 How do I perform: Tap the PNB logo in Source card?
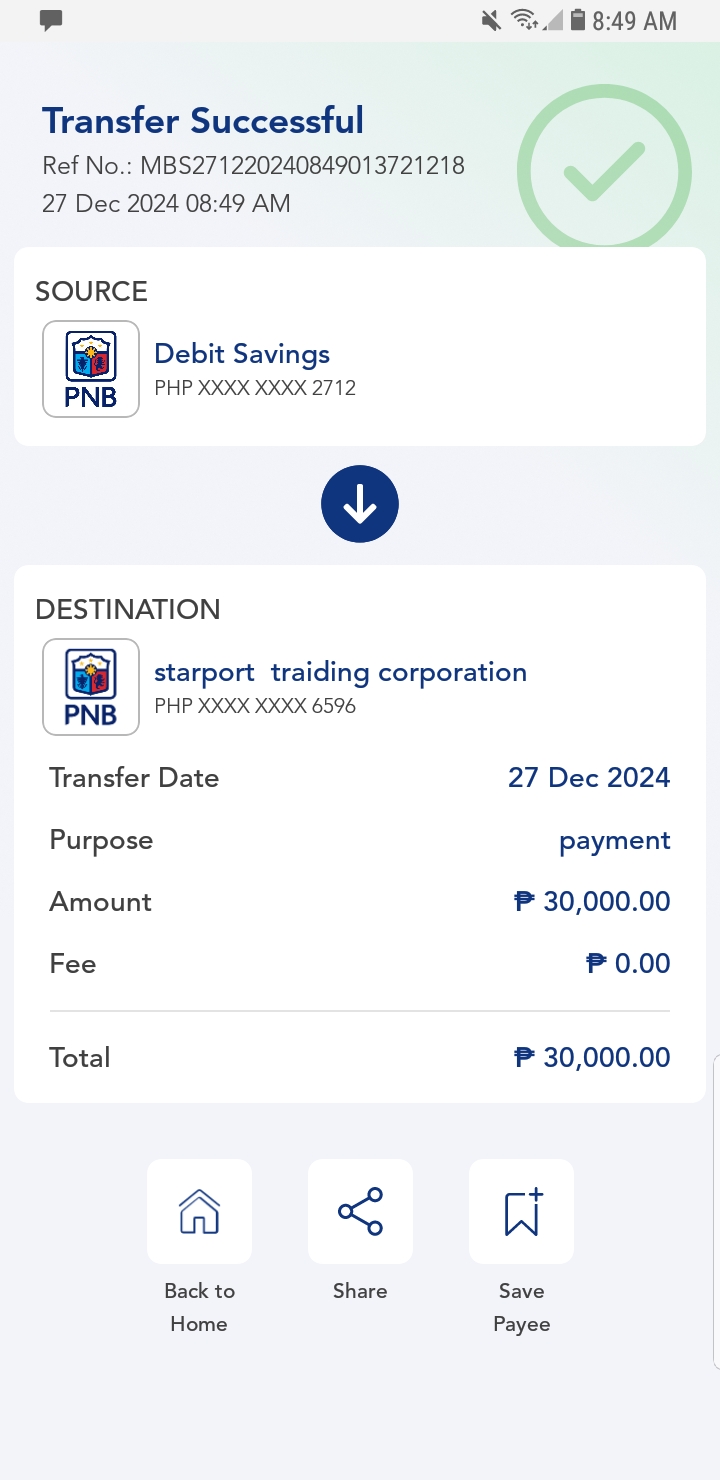pos(91,369)
